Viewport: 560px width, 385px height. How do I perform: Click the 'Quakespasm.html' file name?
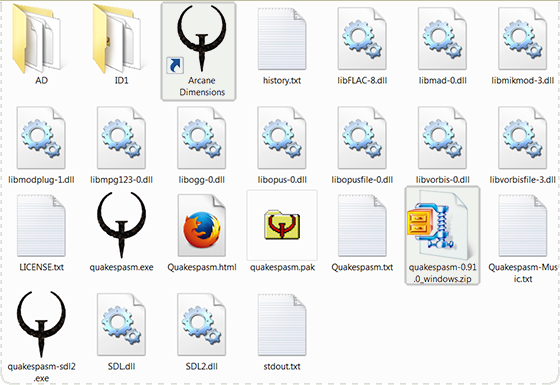(202, 267)
